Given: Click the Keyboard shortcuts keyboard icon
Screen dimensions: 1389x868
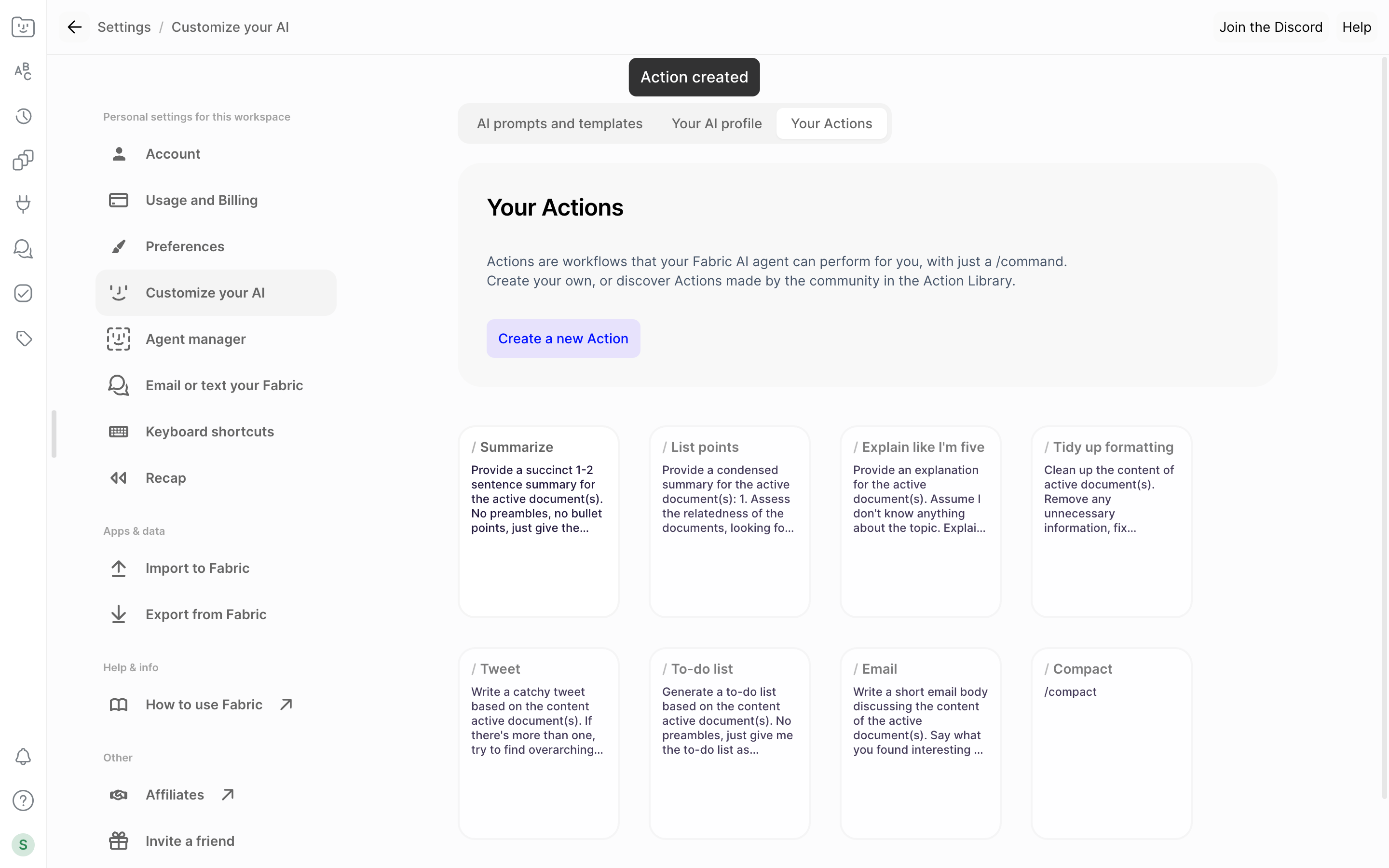Looking at the screenshot, I should point(119,432).
